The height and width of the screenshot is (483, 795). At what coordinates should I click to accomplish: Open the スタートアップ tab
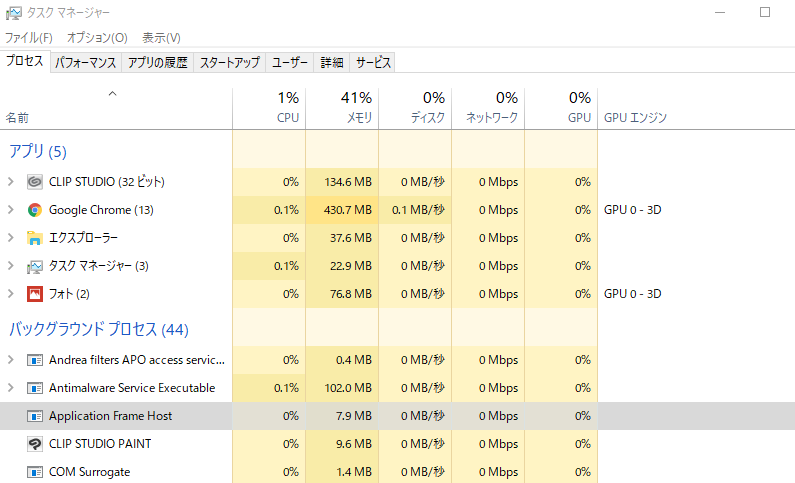click(229, 62)
